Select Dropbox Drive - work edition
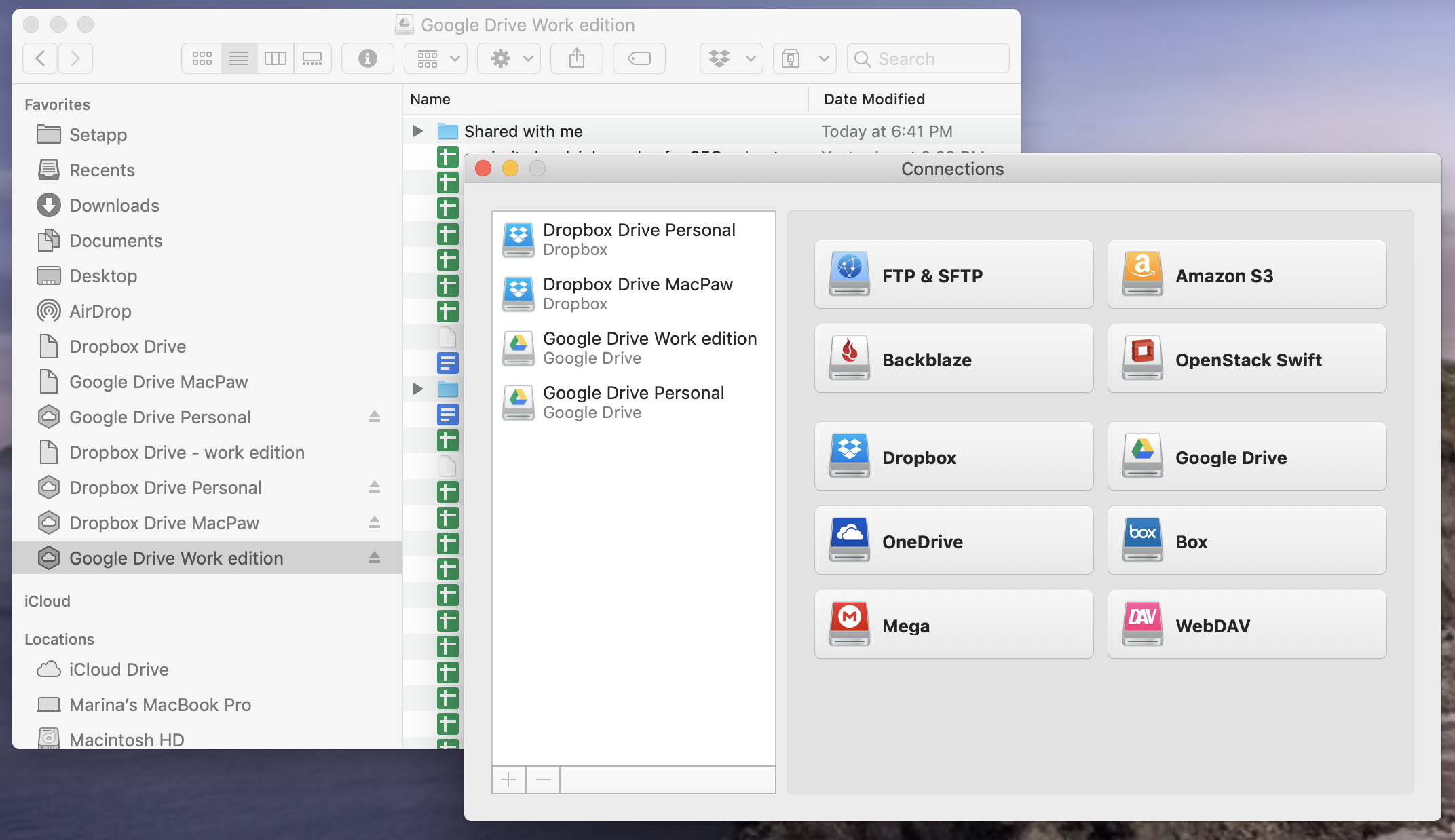 coord(208,452)
